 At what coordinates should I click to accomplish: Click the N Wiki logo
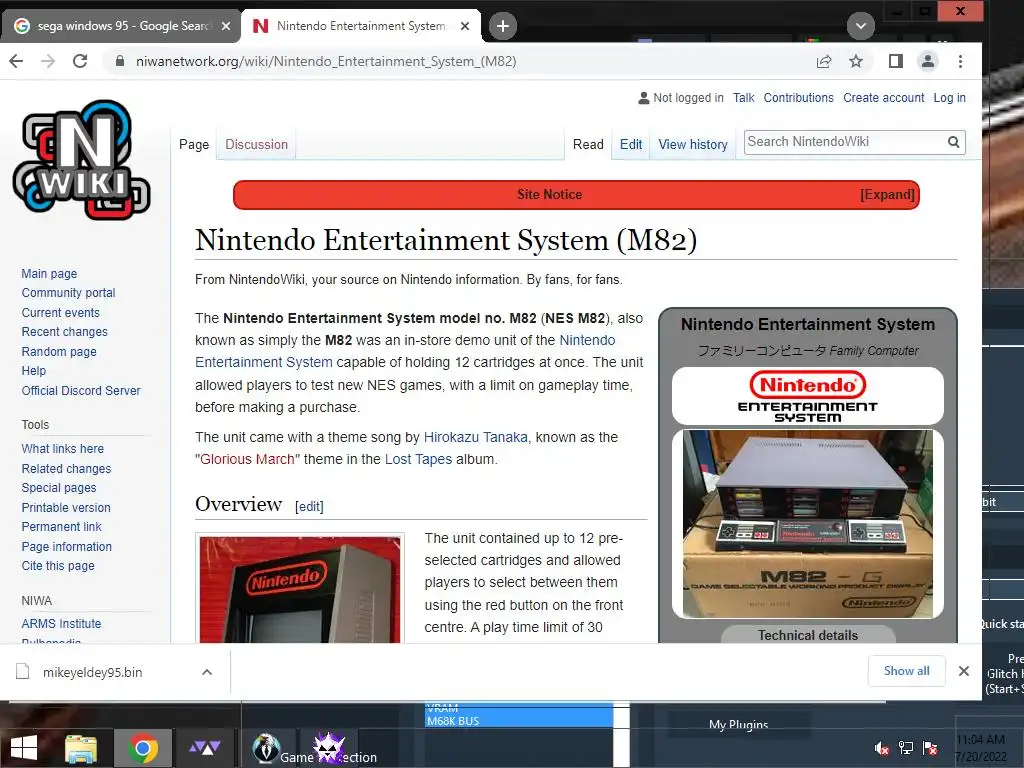[x=82, y=160]
